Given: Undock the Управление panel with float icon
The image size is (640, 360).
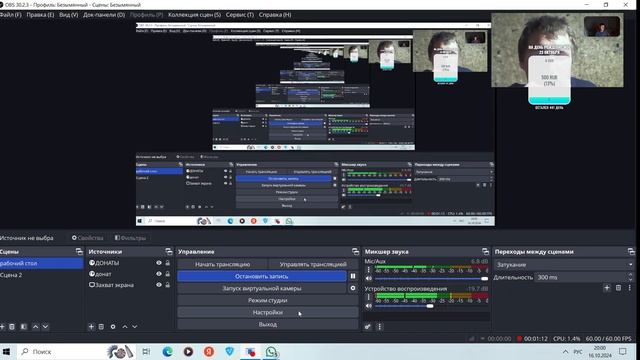Looking at the screenshot, I should click(x=356, y=251).
